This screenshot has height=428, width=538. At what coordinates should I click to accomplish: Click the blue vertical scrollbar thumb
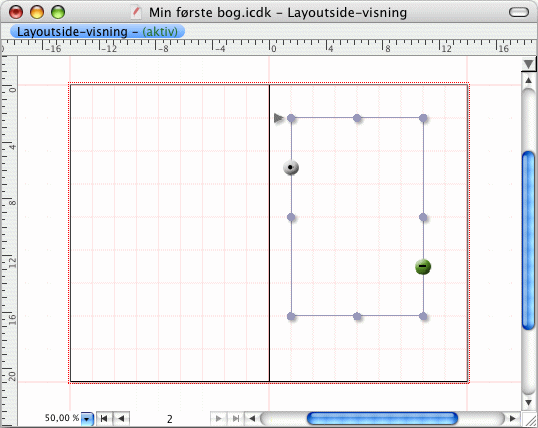click(528, 240)
